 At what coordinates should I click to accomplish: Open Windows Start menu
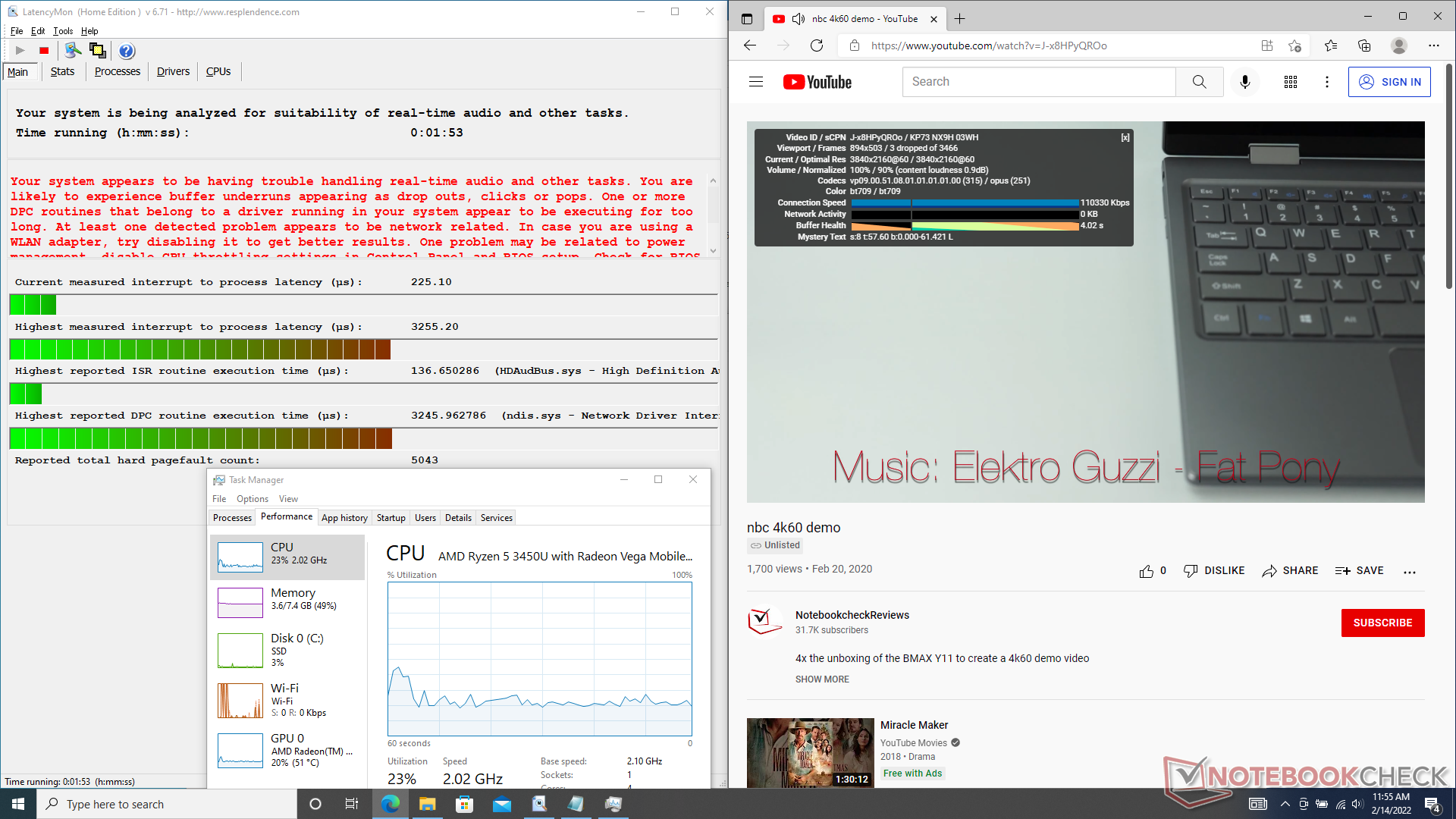18,804
